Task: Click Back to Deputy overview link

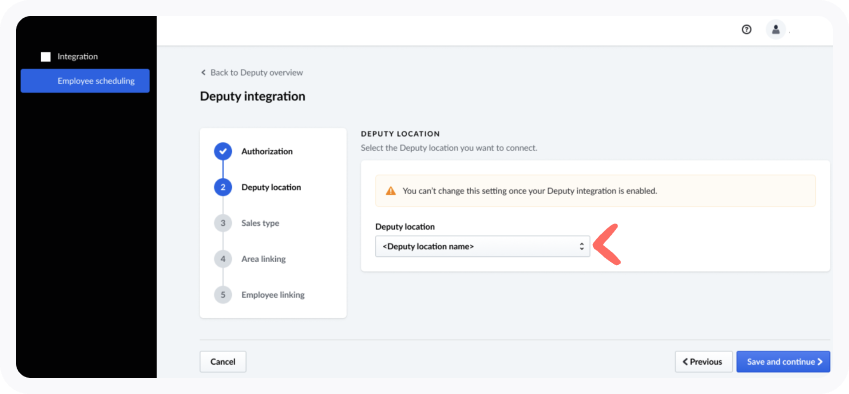Action: pyautogui.click(x=252, y=73)
